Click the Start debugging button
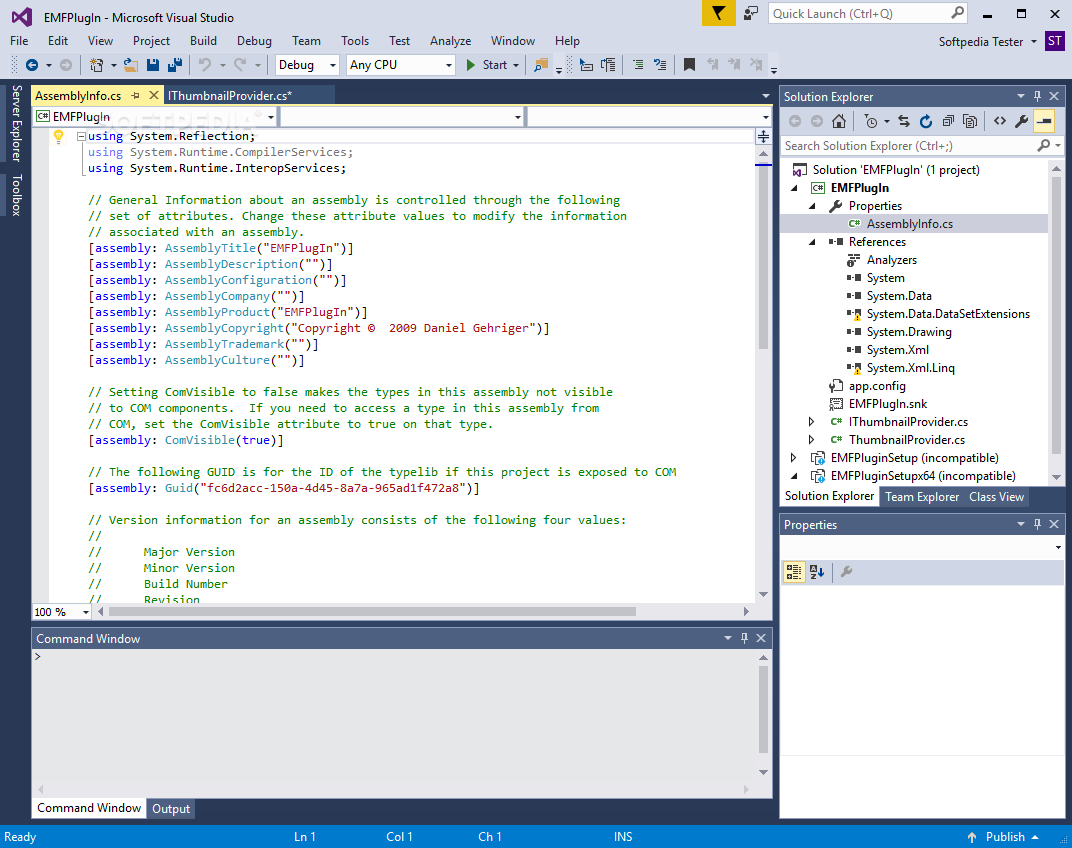 tap(487, 65)
